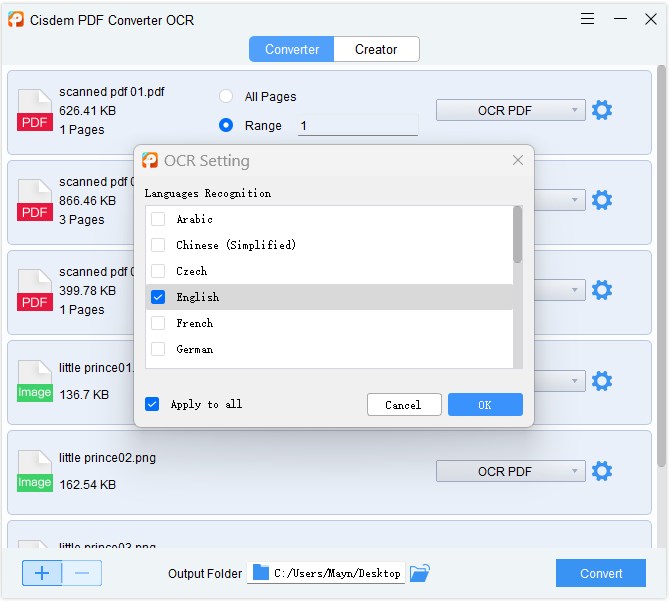The width and height of the screenshot is (670, 602).
Task: Open OCR PDF dropdown for scanned pdf 01.pdf
Action: click(510, 110)
